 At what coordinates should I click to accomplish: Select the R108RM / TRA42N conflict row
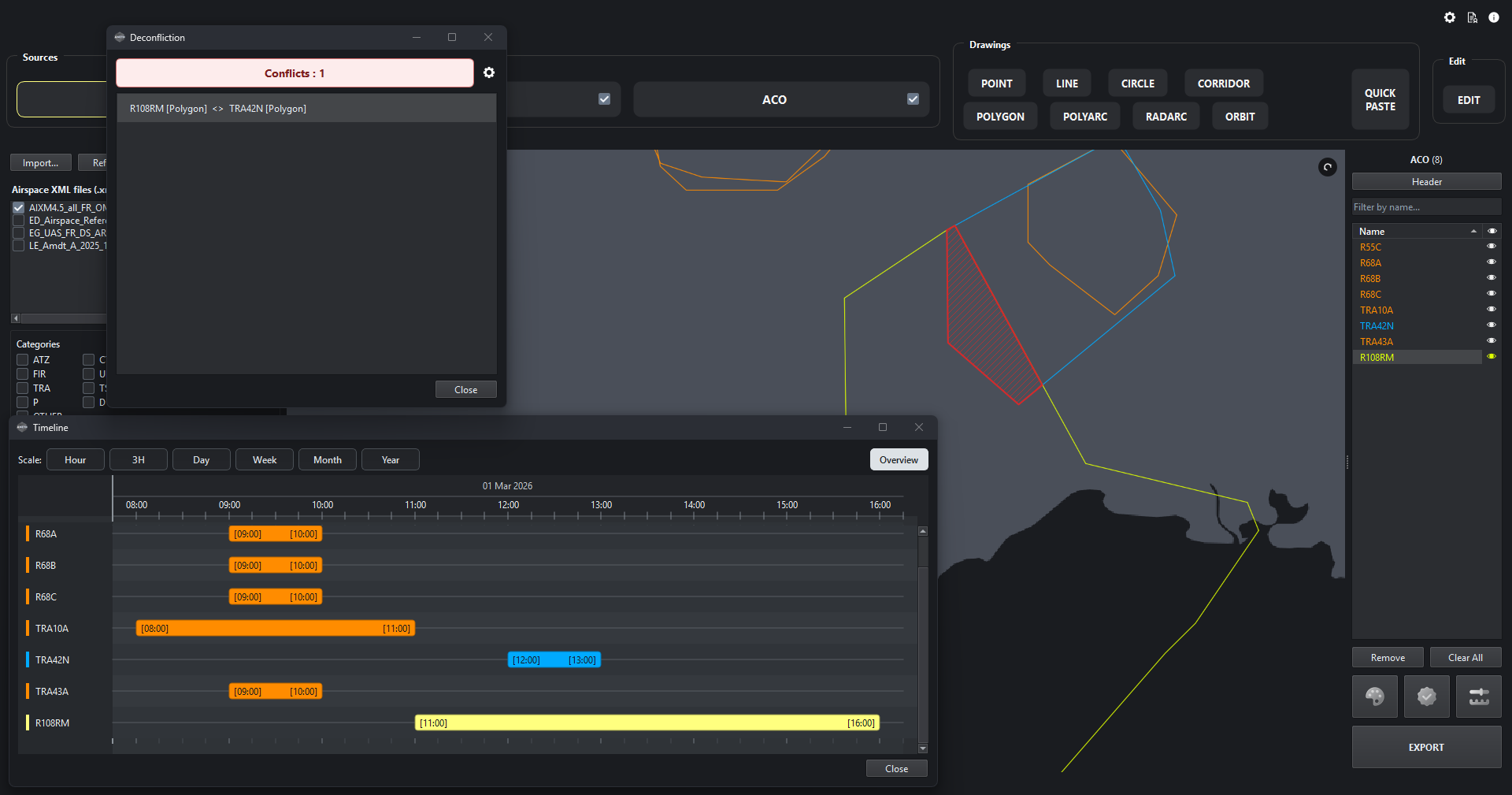pyautogui.click(x=306, y=109)
